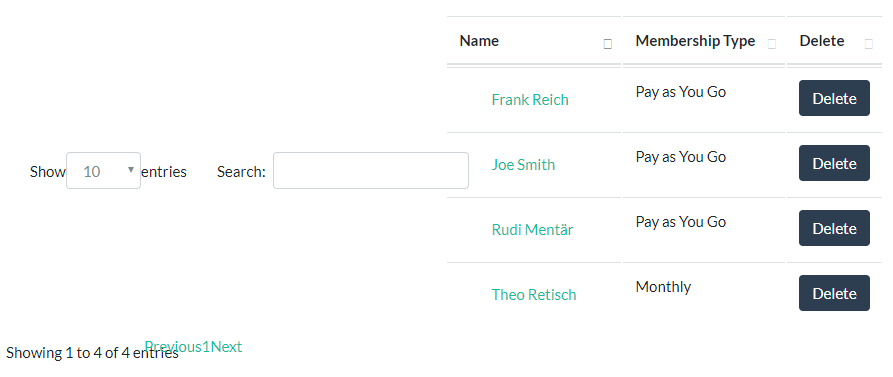The height and width of the screenshot is (377, 893).
Task: Click the Delete column sort icon
Action: click(869, 44)
